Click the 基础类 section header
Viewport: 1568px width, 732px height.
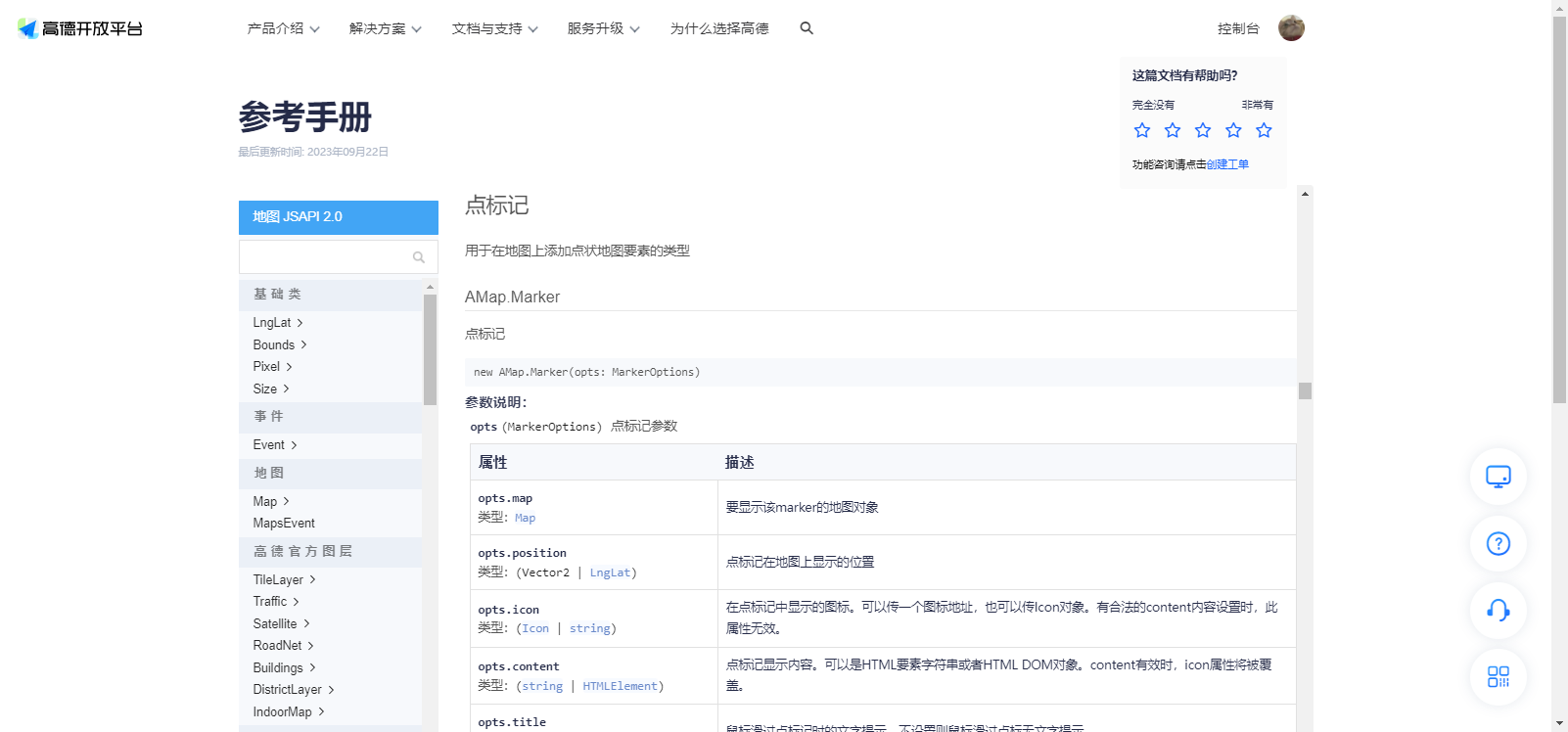click(x=330, y=295)
